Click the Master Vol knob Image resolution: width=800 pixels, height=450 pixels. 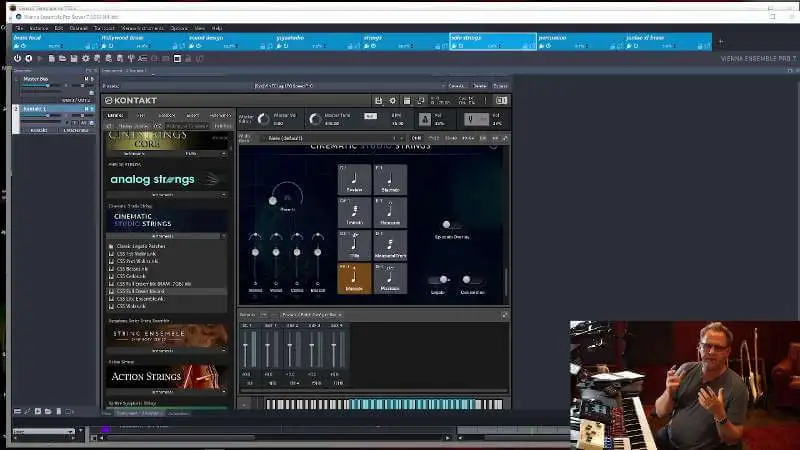point(263,119)
